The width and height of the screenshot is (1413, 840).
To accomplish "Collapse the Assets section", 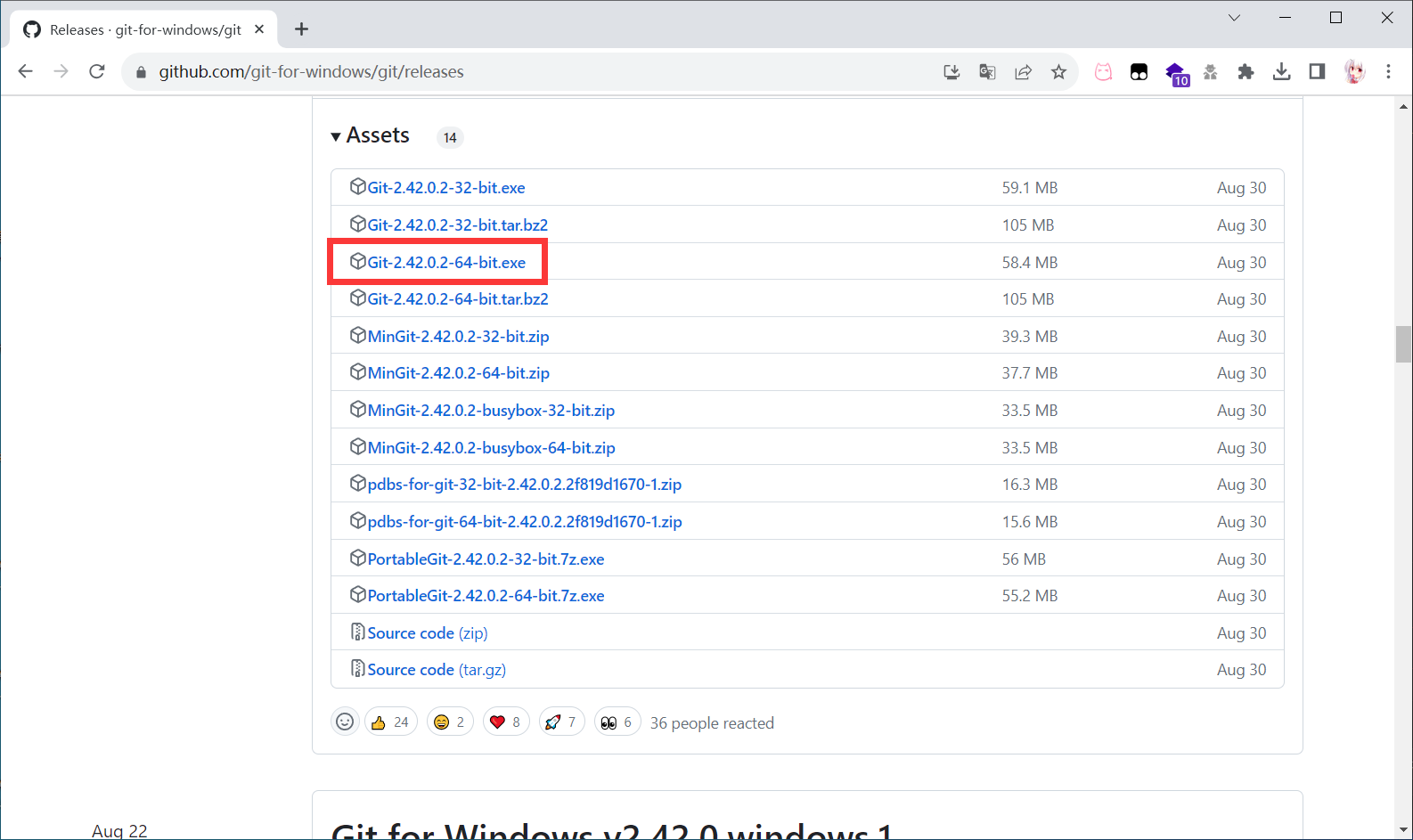I will click(370, 135).
